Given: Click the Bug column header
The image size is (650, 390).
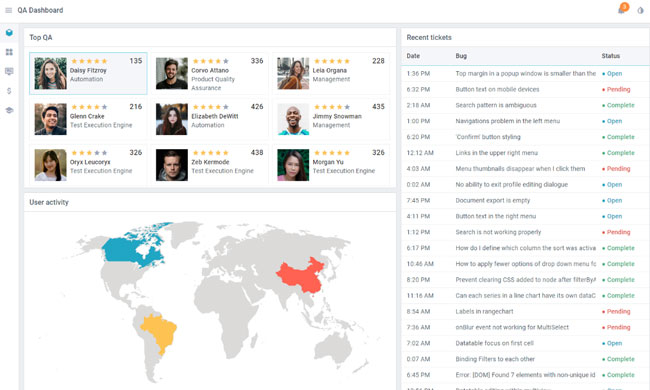Looking at the screenshot, I should click(461, 56).
